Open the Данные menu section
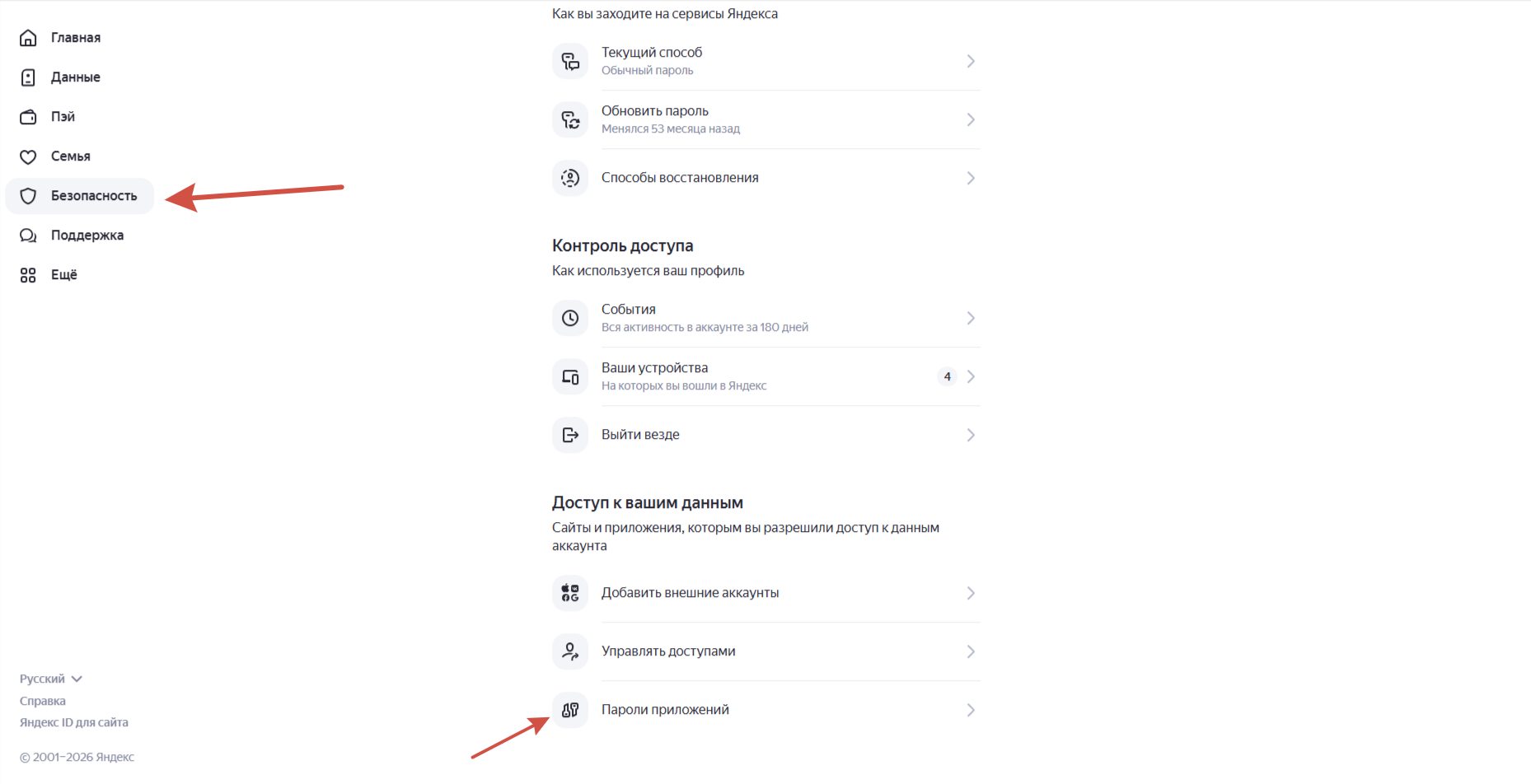Viewport: 1531px width, 784px height. coord(75,77)
